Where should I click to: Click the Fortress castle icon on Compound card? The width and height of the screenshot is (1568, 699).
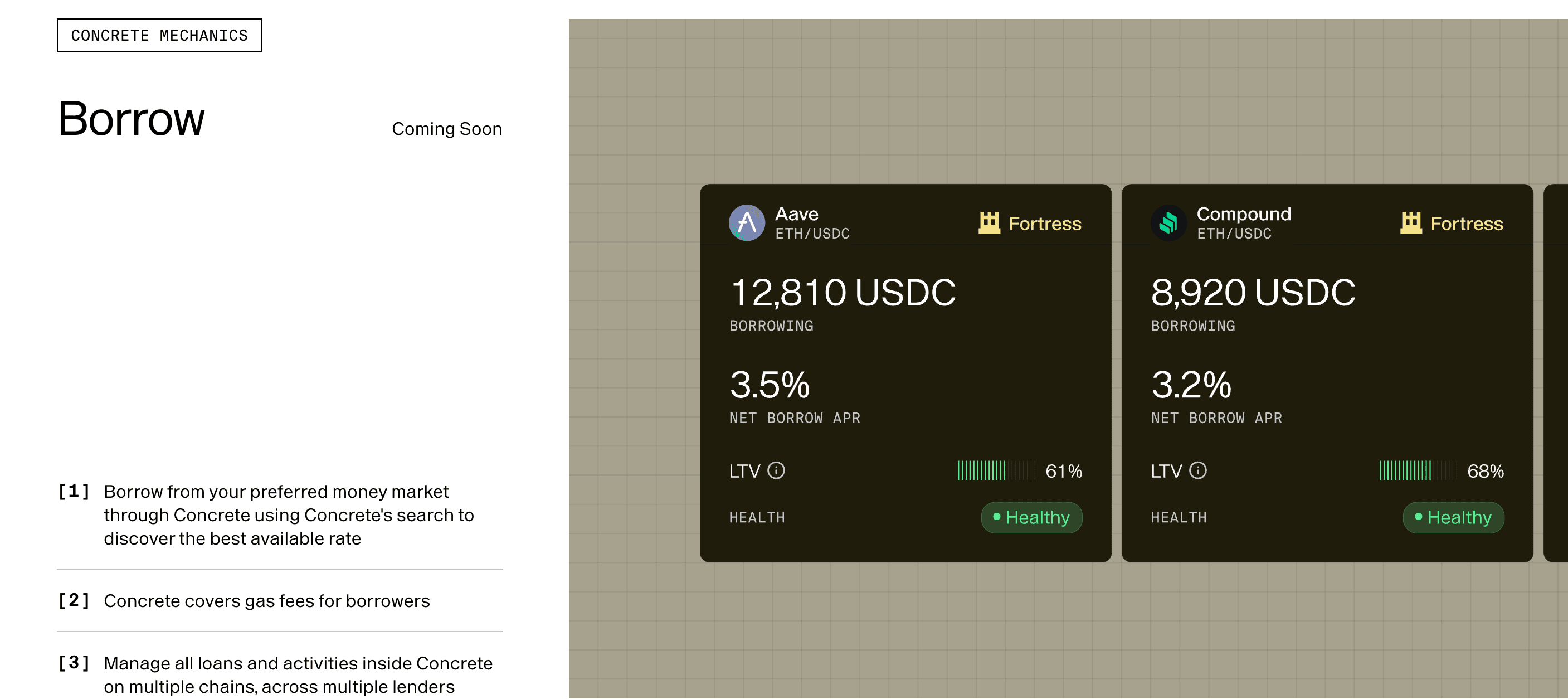(1410, 223)
